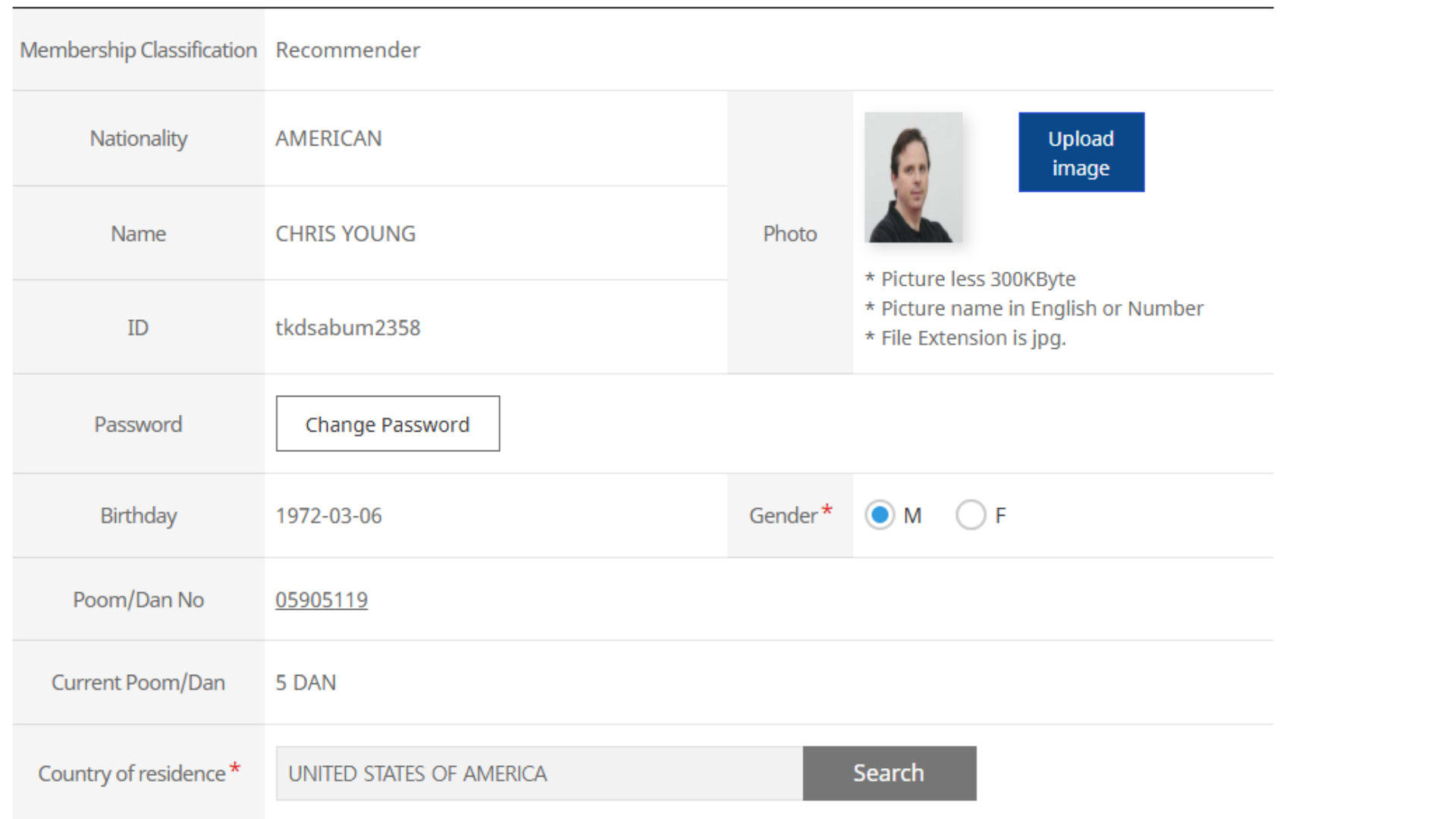
Task: Click the Search button for country
Action: 889,773
